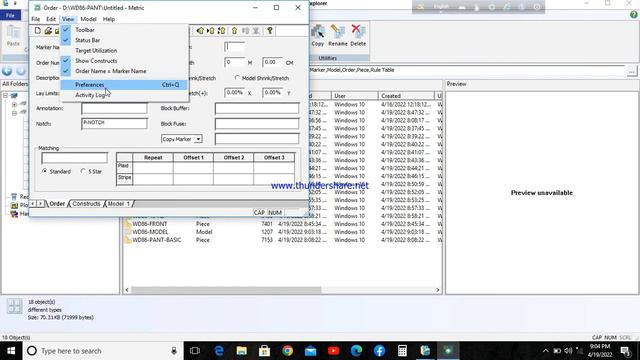The width and height of the screenshot is (640, 360).
Task: Click the horizontal scrollbar in file list
Action: pyautogui.click(x=226, y=290)
